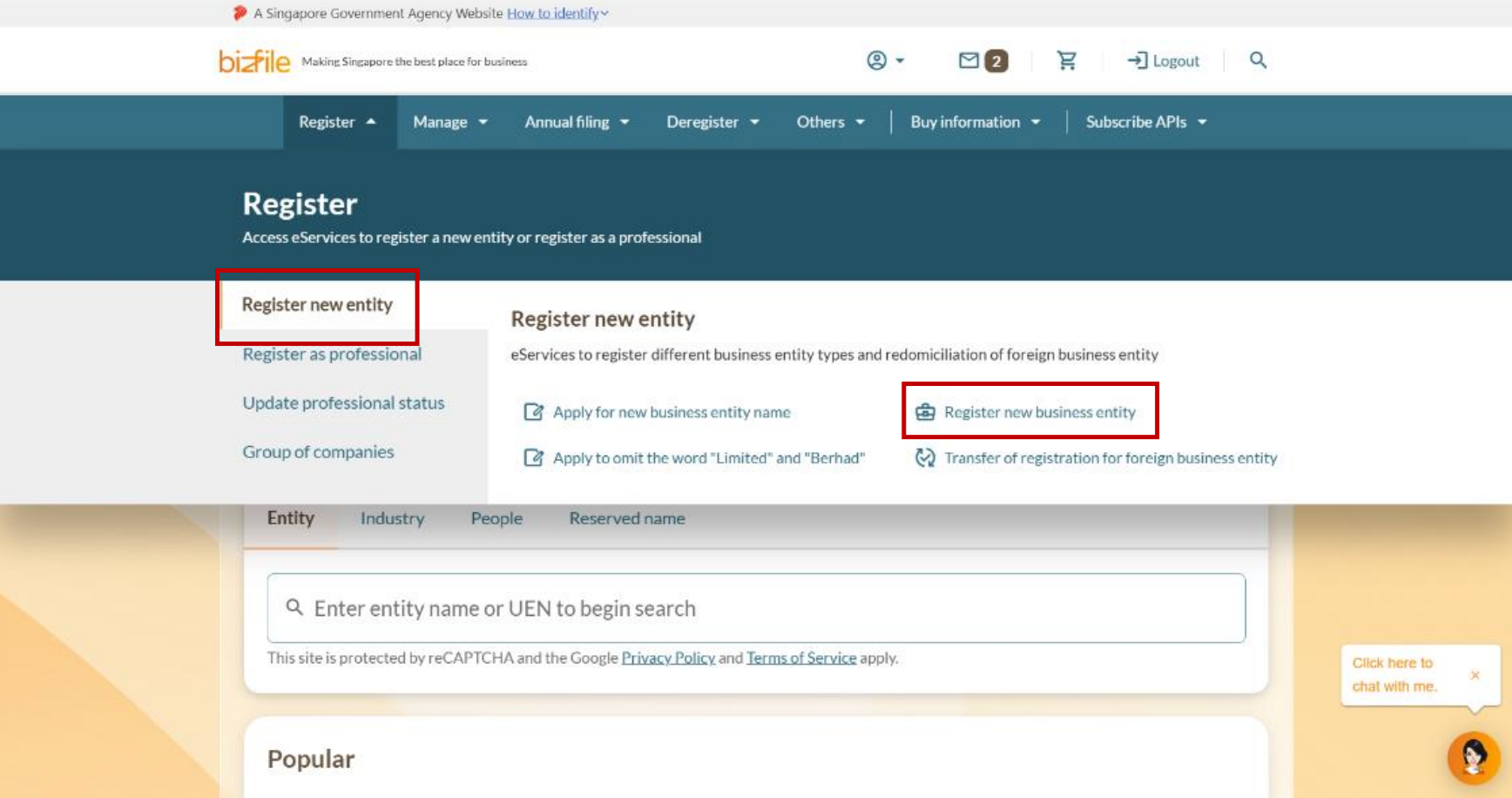Expand How to identify link

557,13
